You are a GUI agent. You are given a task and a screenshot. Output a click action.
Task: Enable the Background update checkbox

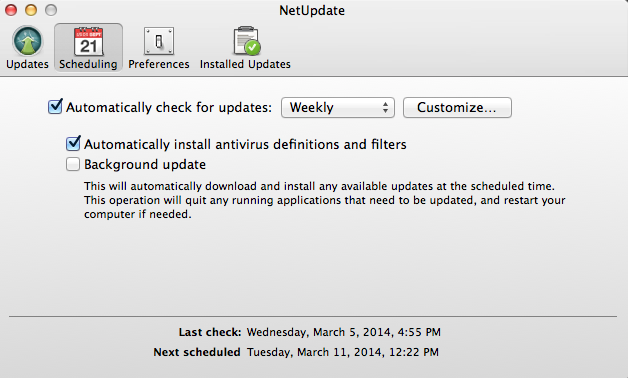pyautogui.click(x=72, y=164)
